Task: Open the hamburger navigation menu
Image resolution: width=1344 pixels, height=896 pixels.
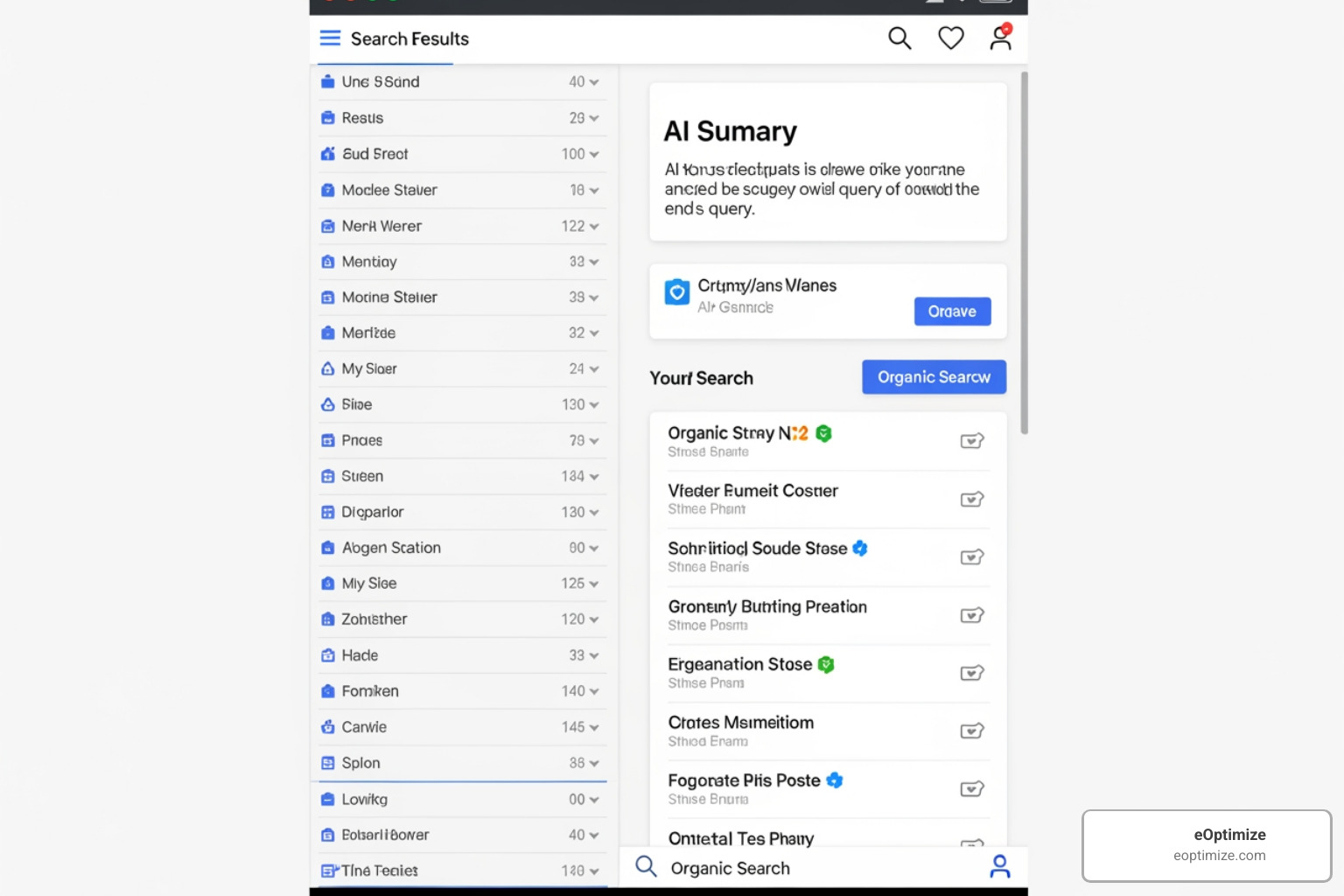Action: click(x=330, y=38)
